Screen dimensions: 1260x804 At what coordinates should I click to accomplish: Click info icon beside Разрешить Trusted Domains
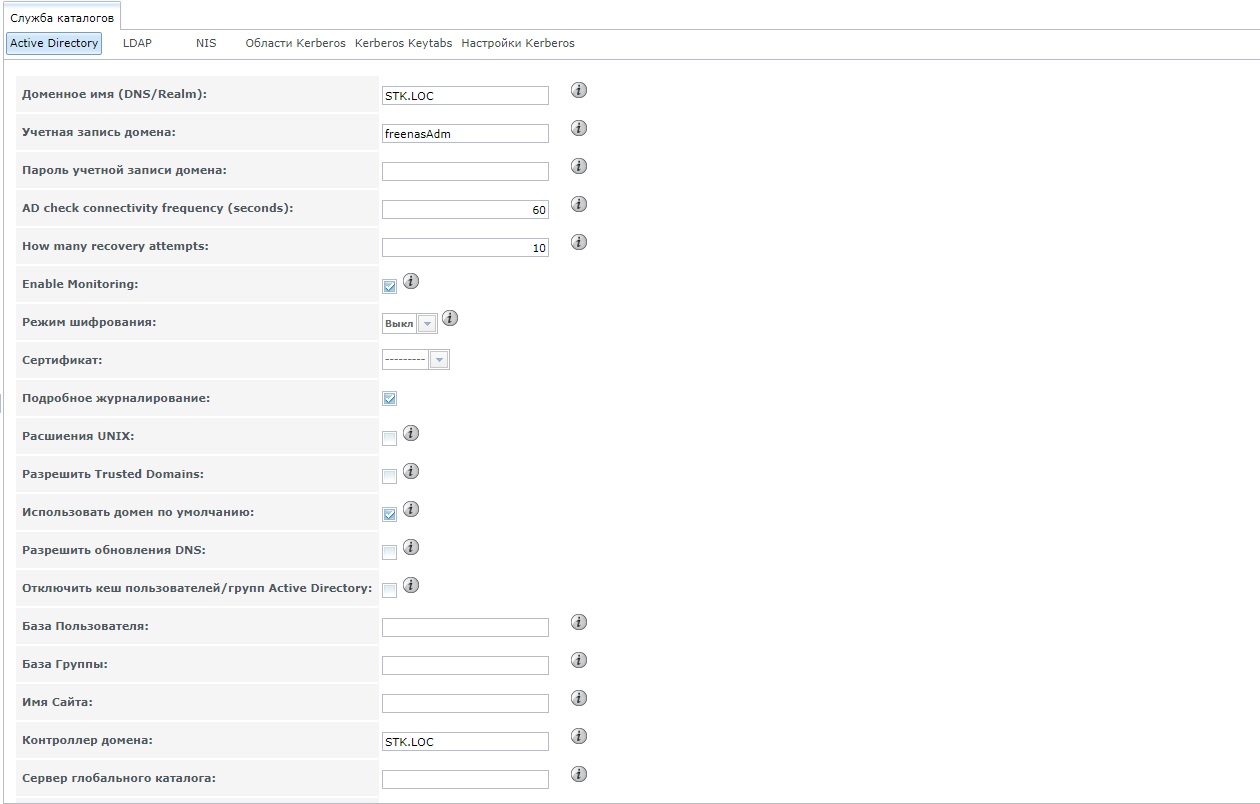[x=411, y=471]
